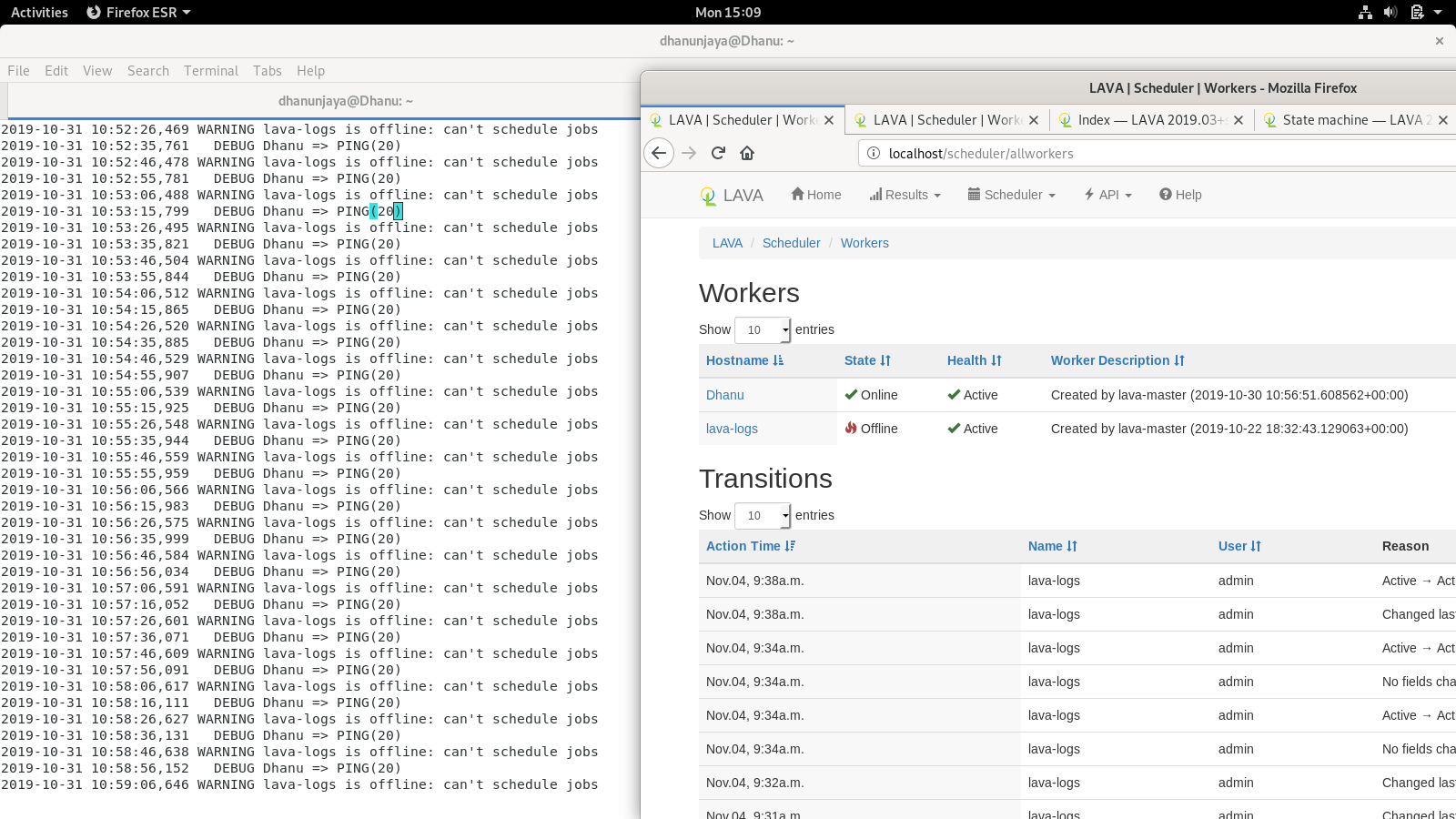
Task: Sort transitions by the User column
Action: click(x=1239, y=546)
